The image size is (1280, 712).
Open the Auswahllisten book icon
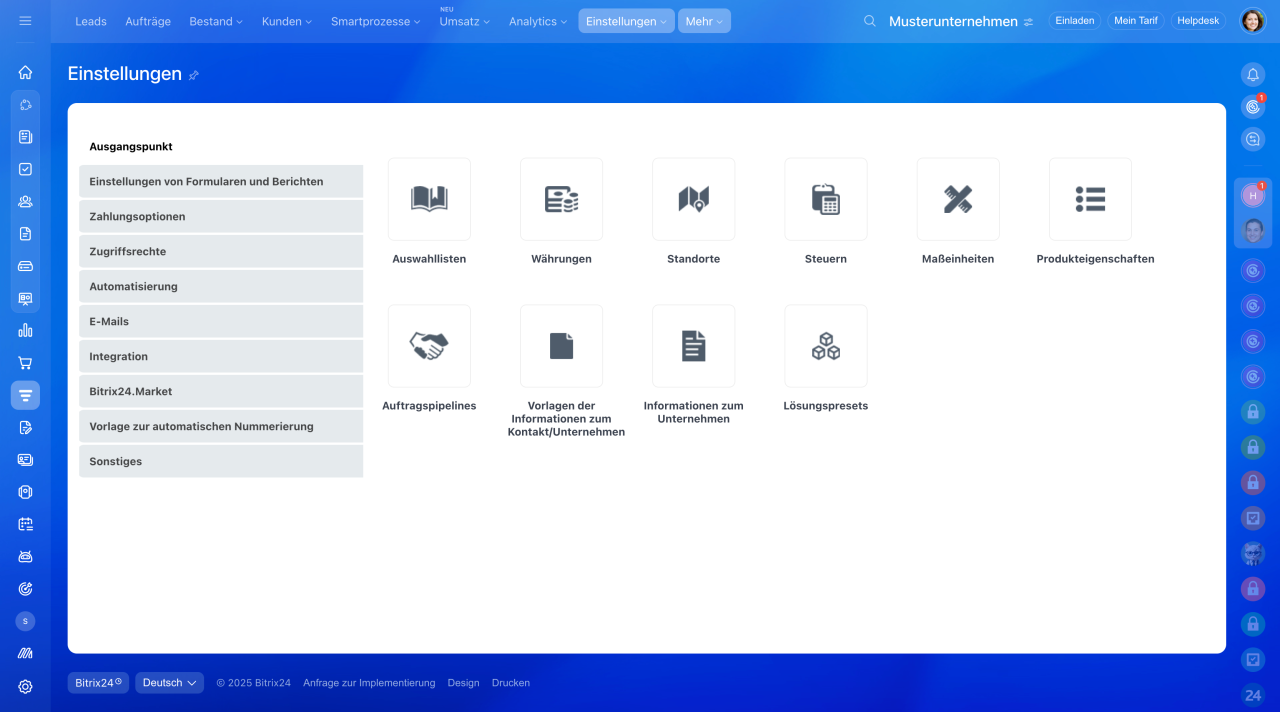[x=429, y=199]
